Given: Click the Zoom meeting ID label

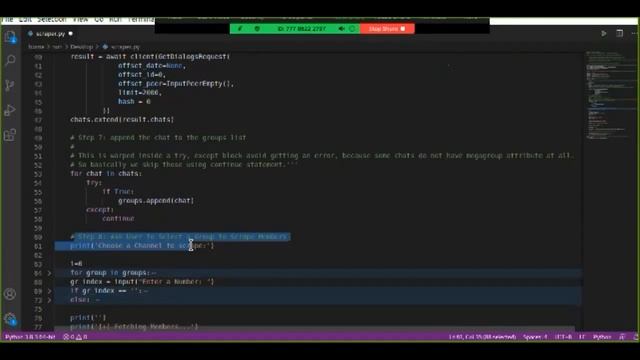Looking at the screenshot, I should point(302,29).
